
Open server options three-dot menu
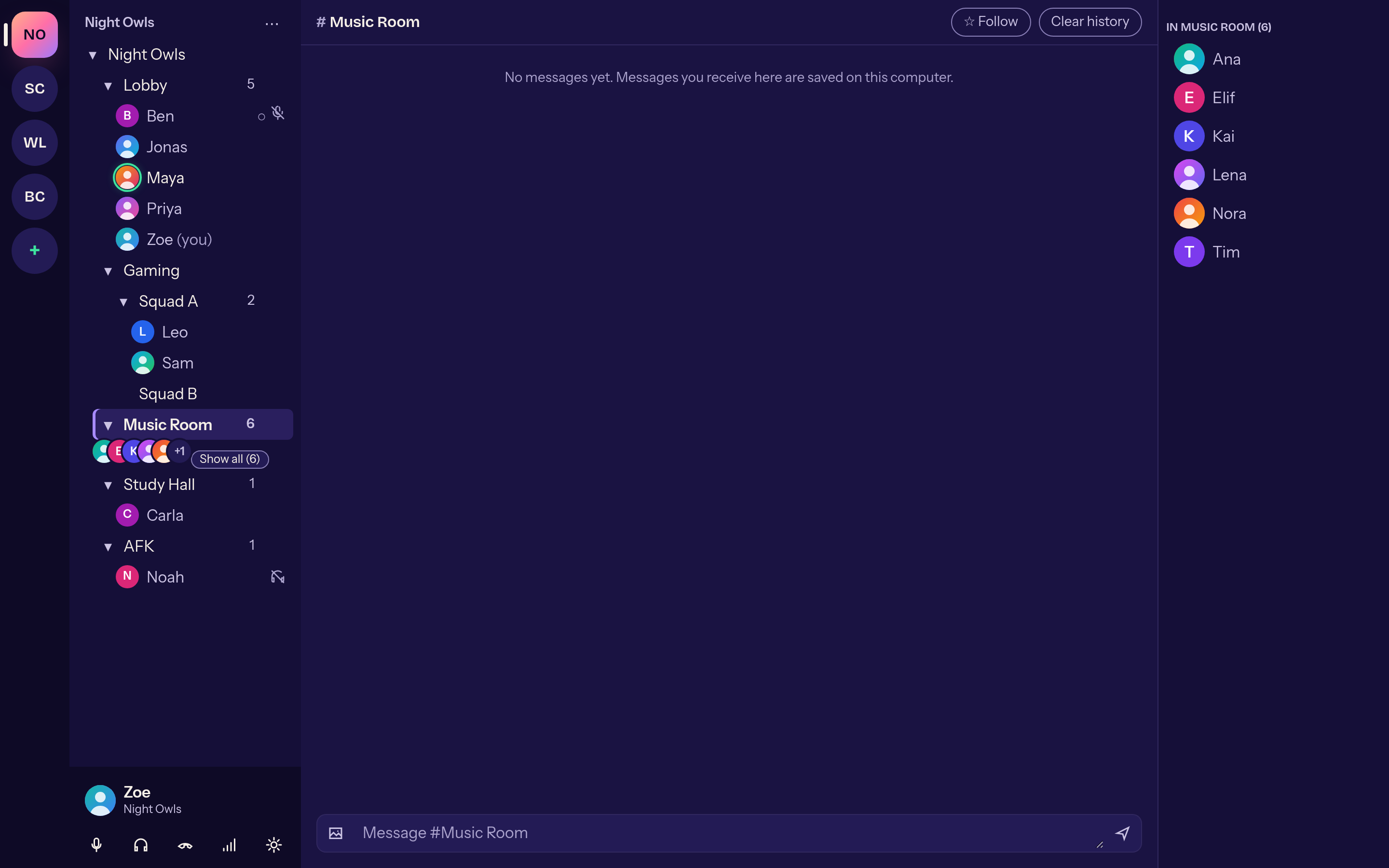pyautogui.click(x=272, y=24)
